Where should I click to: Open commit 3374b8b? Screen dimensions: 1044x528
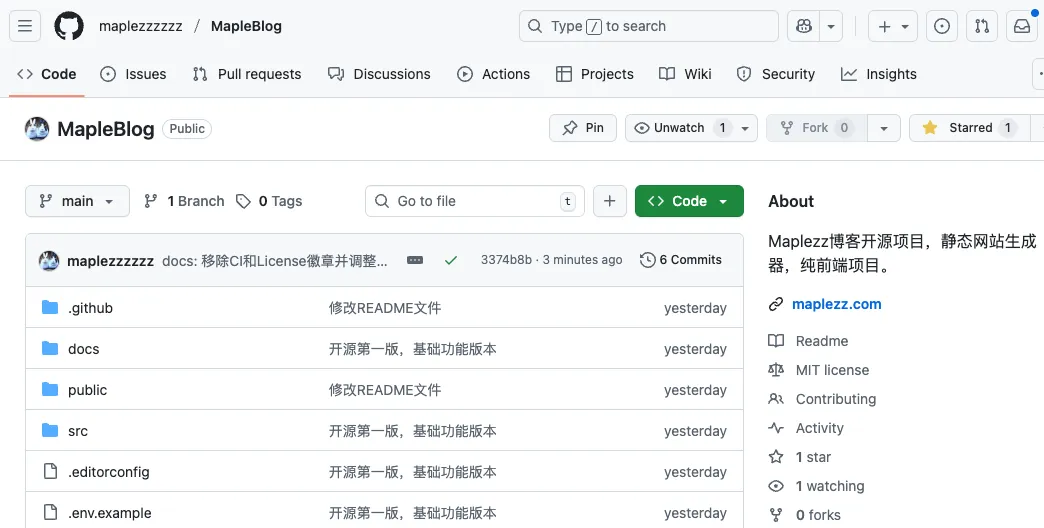coord(506,260)
